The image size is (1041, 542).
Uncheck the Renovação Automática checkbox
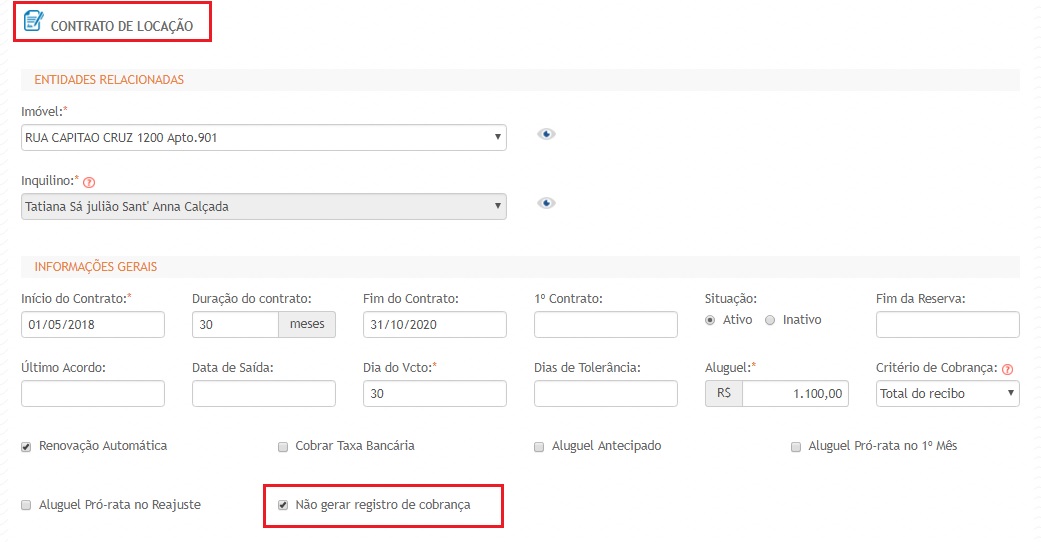(27, 446)
